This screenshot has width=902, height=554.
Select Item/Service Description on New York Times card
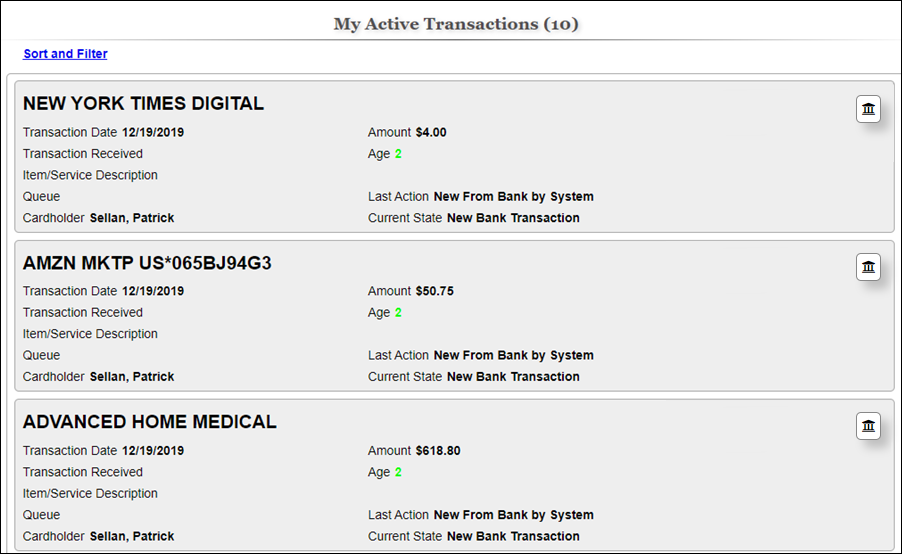[90, 175]
